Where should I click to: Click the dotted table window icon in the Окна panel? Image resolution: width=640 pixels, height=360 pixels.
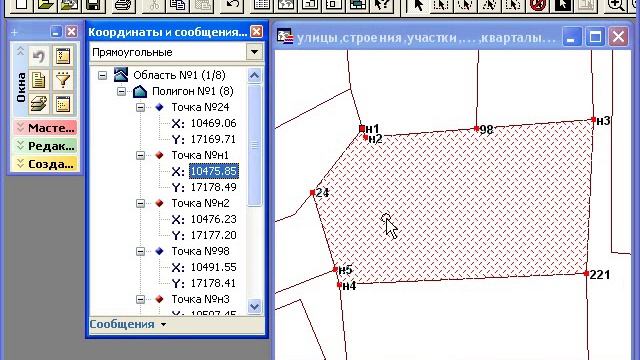pyautogui.click(x=63, y=104)
